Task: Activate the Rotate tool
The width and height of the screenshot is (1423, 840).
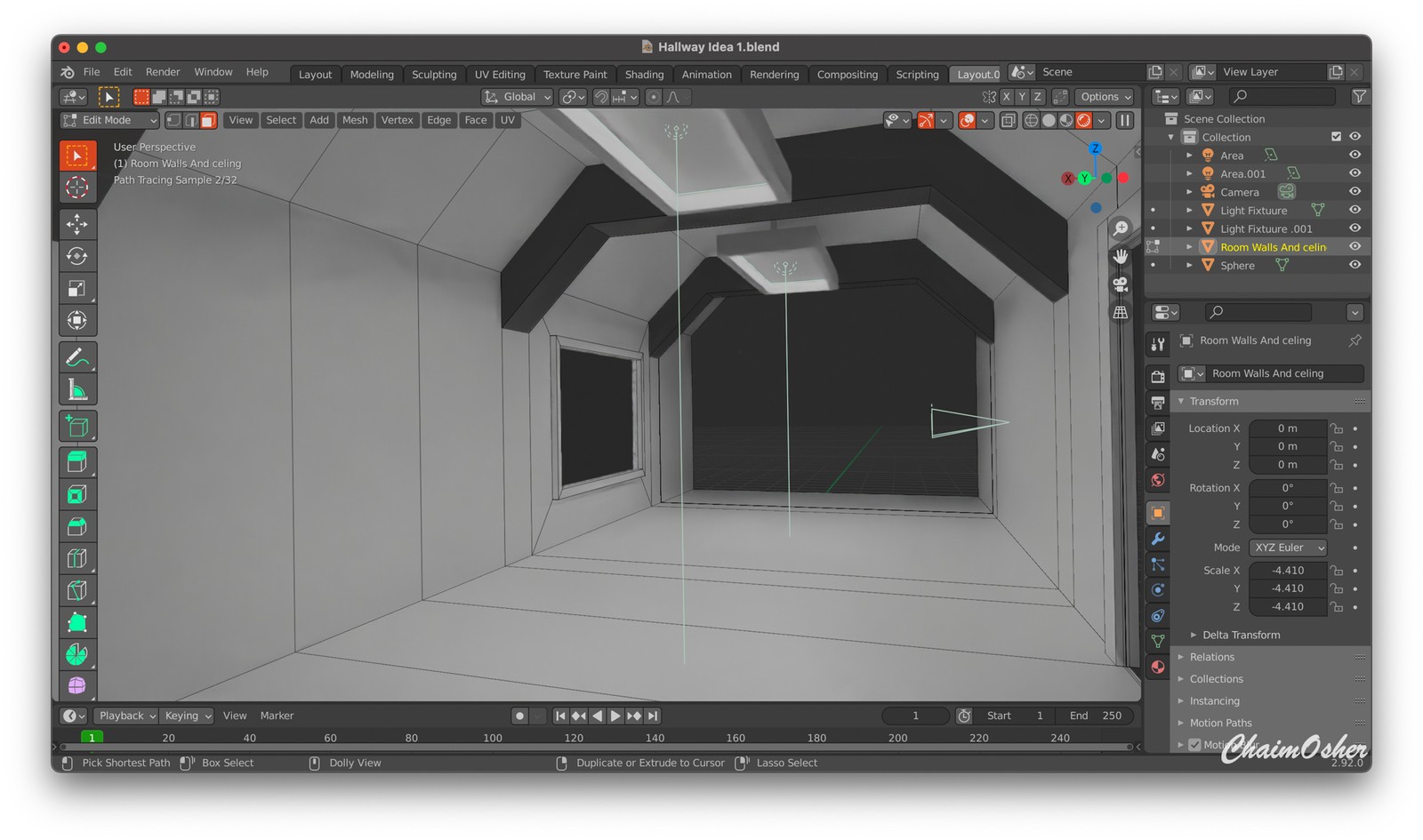Action: (x=77, y=256)
